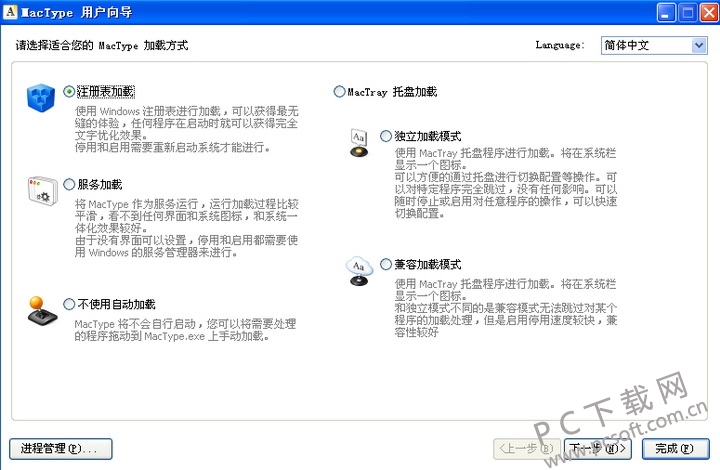720x470 pixels.
Task: Close the MacType wizard window
Action: [x=709, y=12]
